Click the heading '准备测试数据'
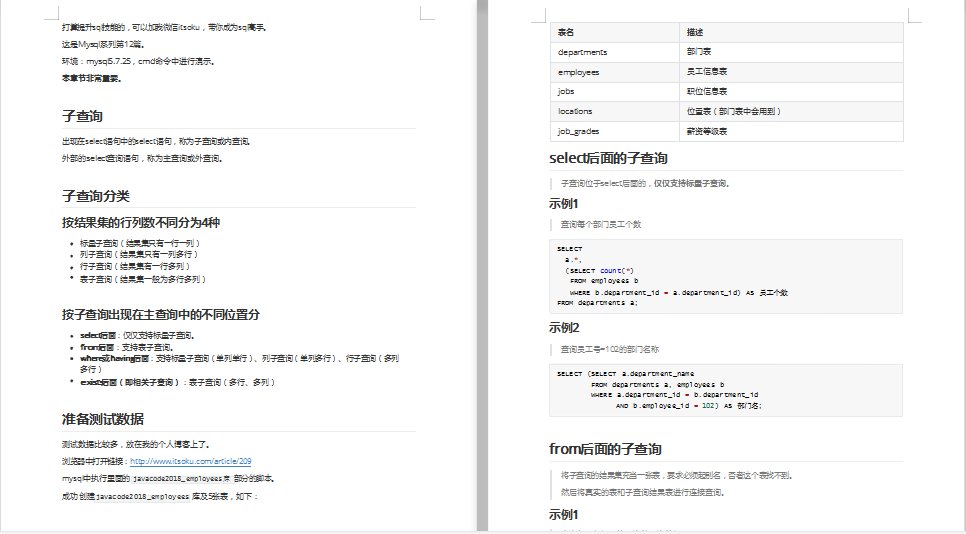The width and height of the screenshot is (966, 534). pos(102,419)
